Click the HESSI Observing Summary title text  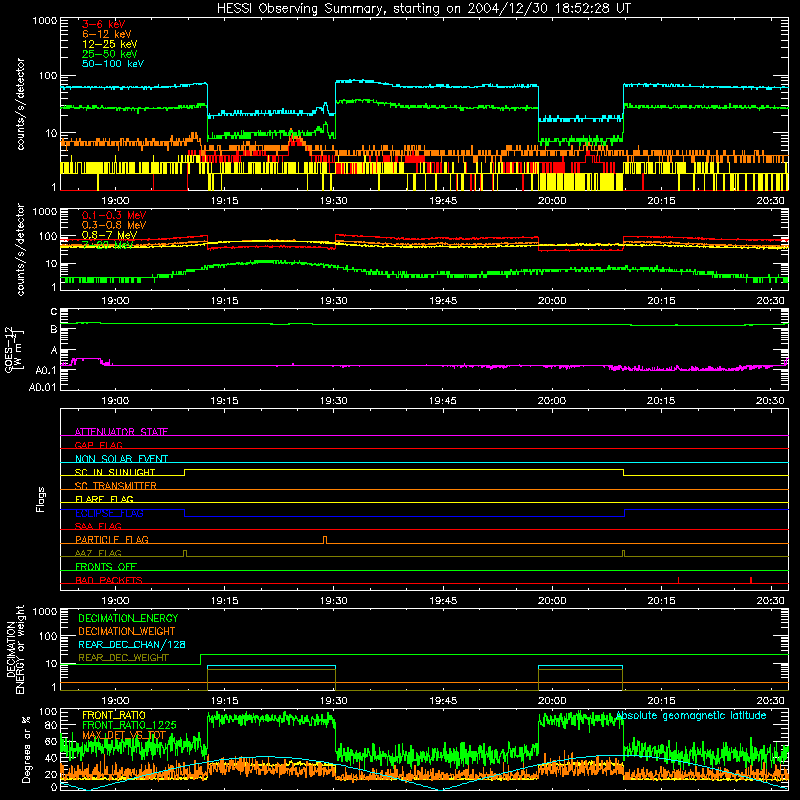pyautogui.click(x=423, y=8)
